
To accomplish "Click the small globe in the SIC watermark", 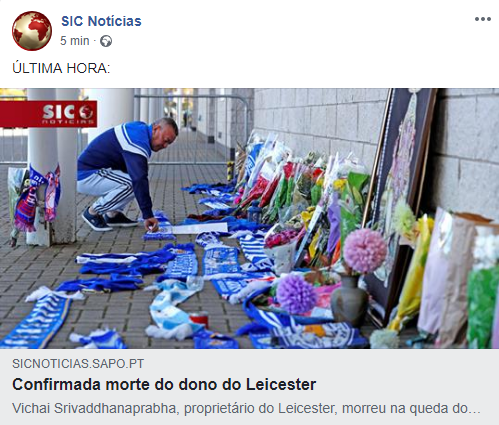I will (86, 112).
